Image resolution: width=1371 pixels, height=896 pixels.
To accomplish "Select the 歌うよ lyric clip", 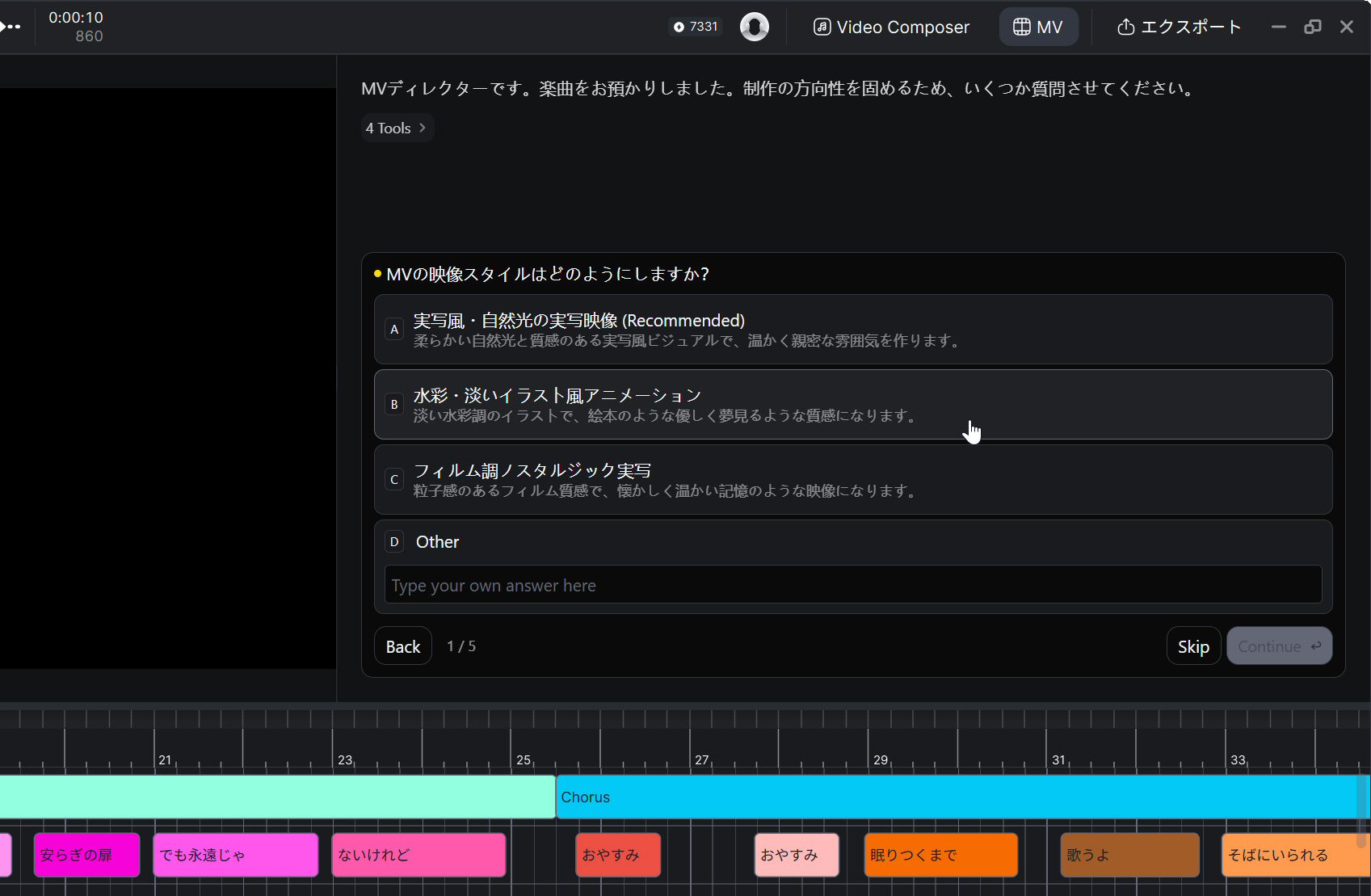I will pos(1130,855).
